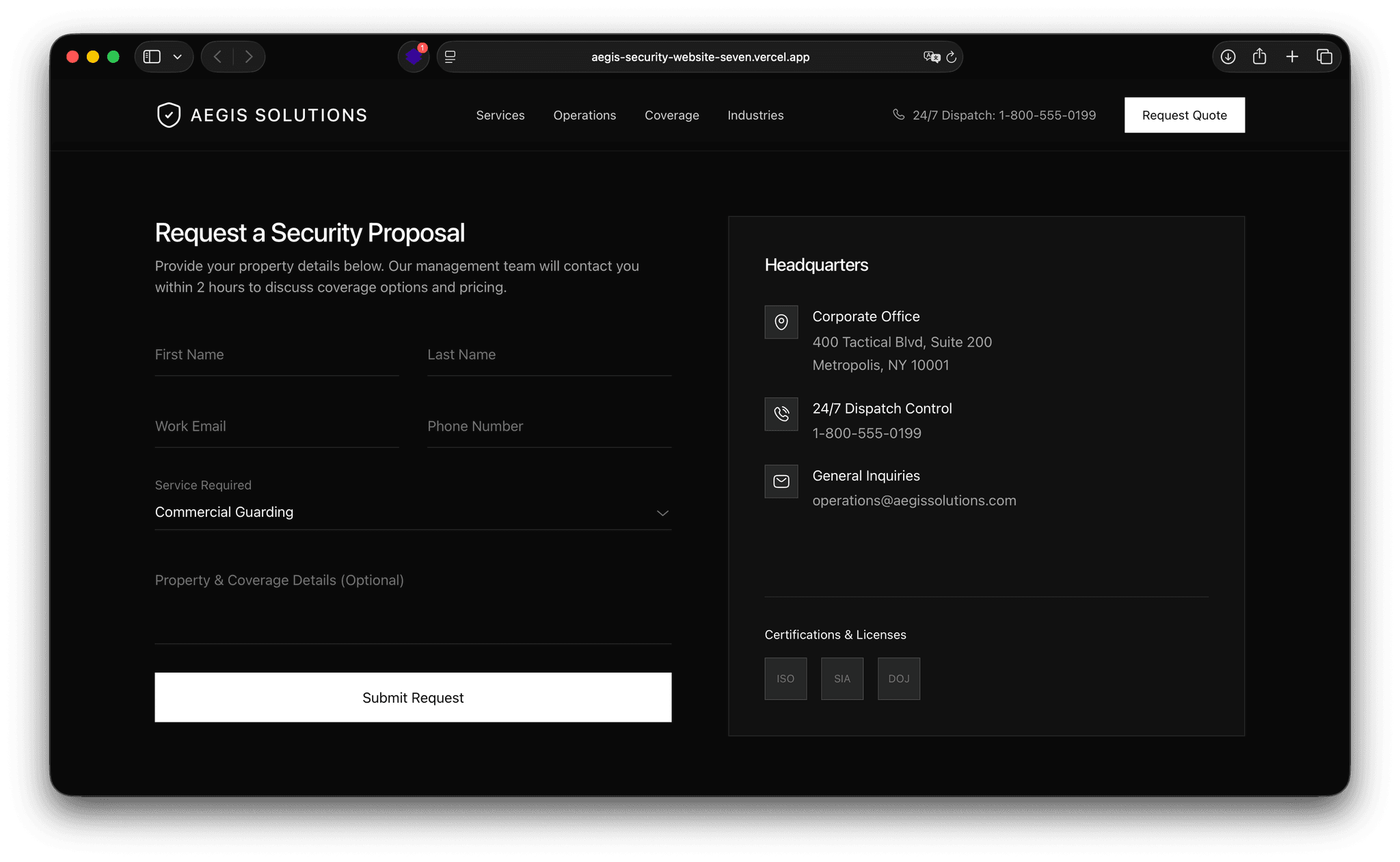
Task: Click the ISO certification badge
Action: pos(785,678)
